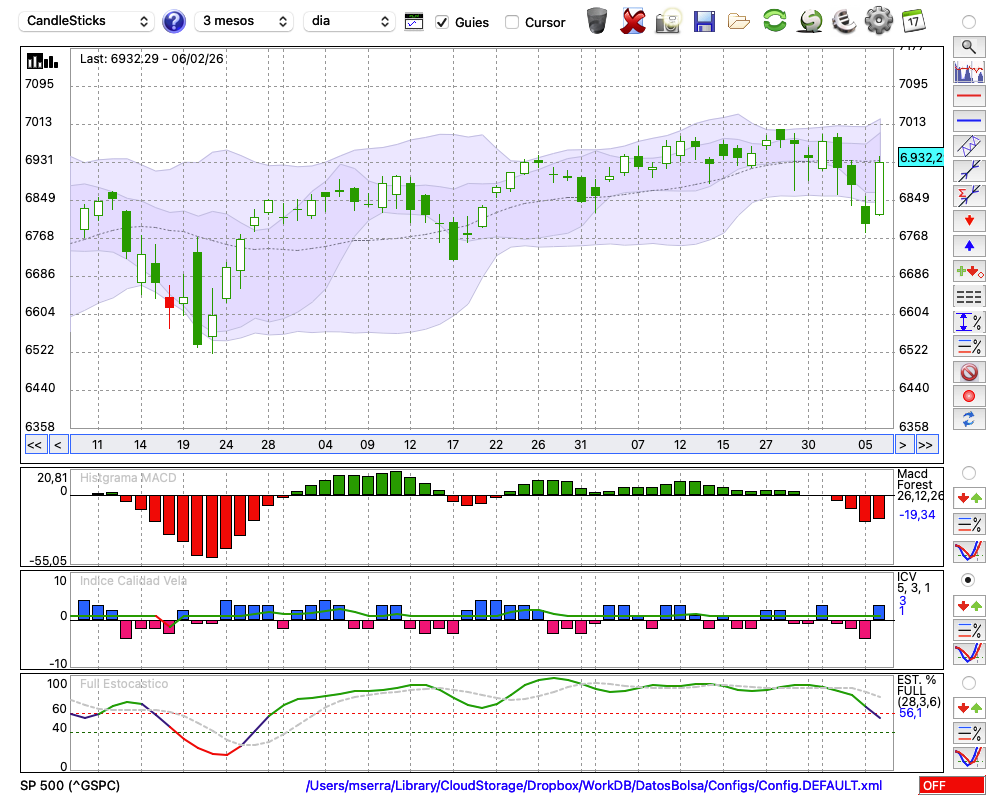Toggle the red OFF button
The image size is (1000, 800).
tap(952, 785)
